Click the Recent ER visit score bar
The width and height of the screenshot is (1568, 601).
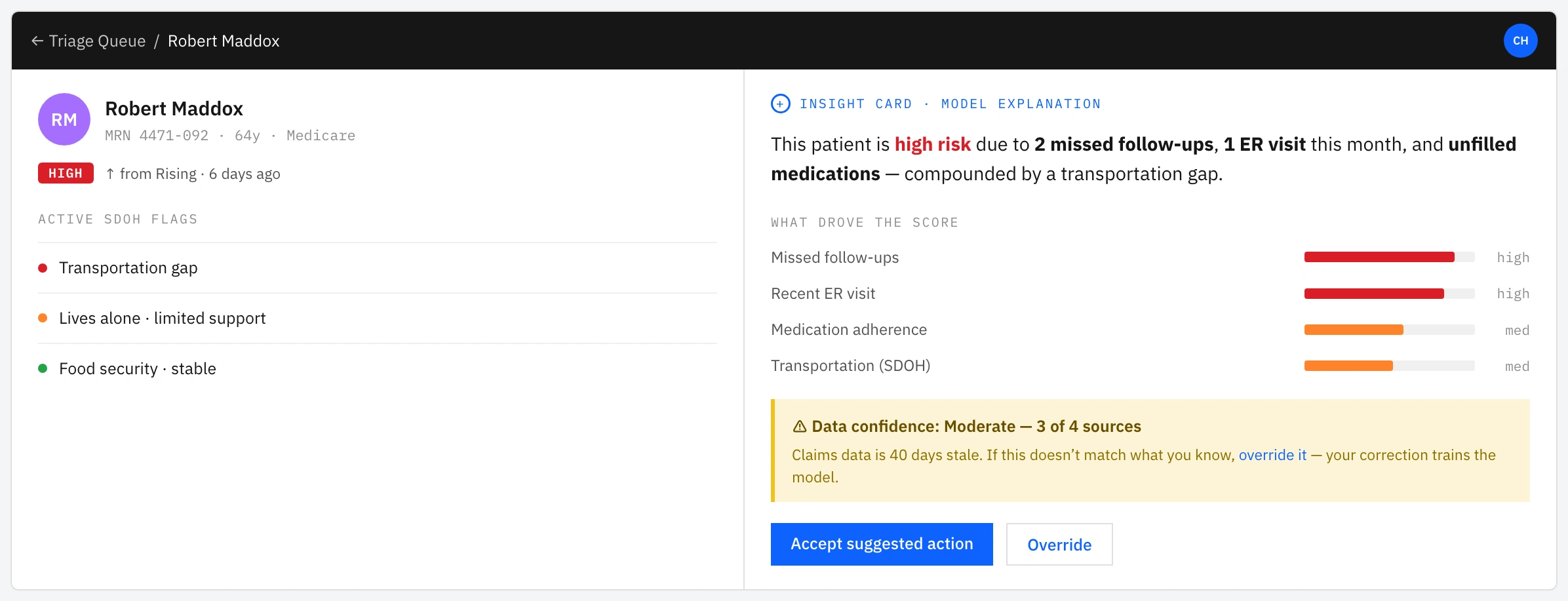point(1389,294)
